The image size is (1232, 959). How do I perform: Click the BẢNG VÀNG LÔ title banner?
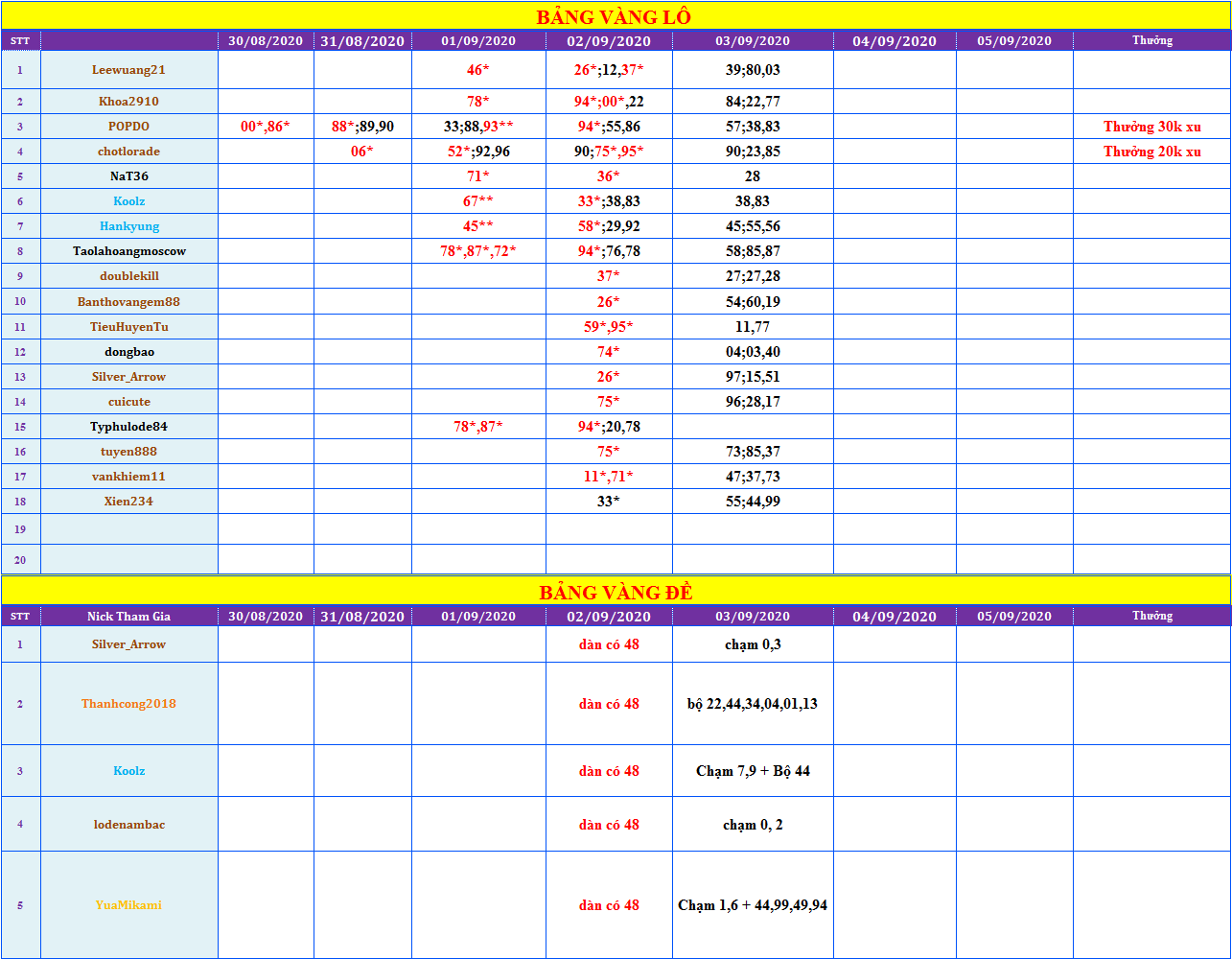(616, 16)
